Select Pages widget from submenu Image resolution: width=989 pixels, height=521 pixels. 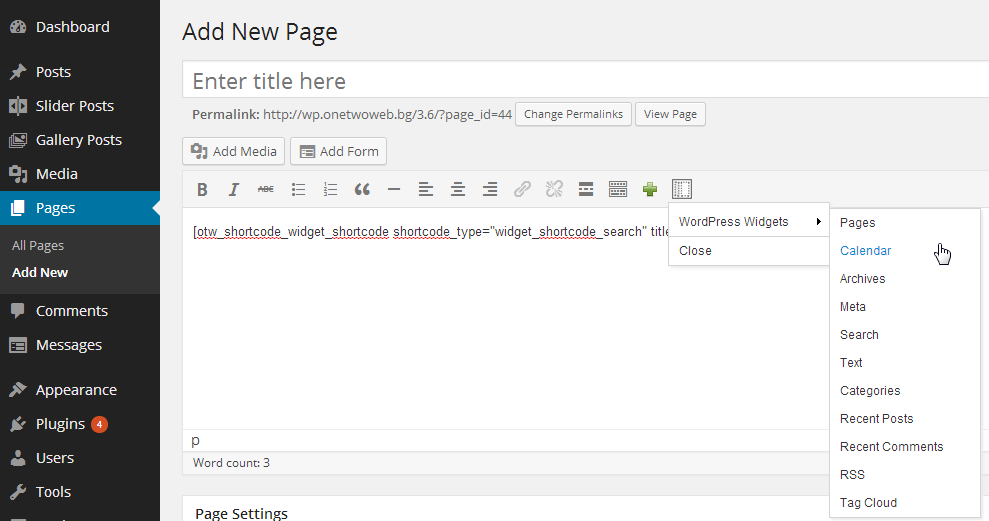pos(905,223)
